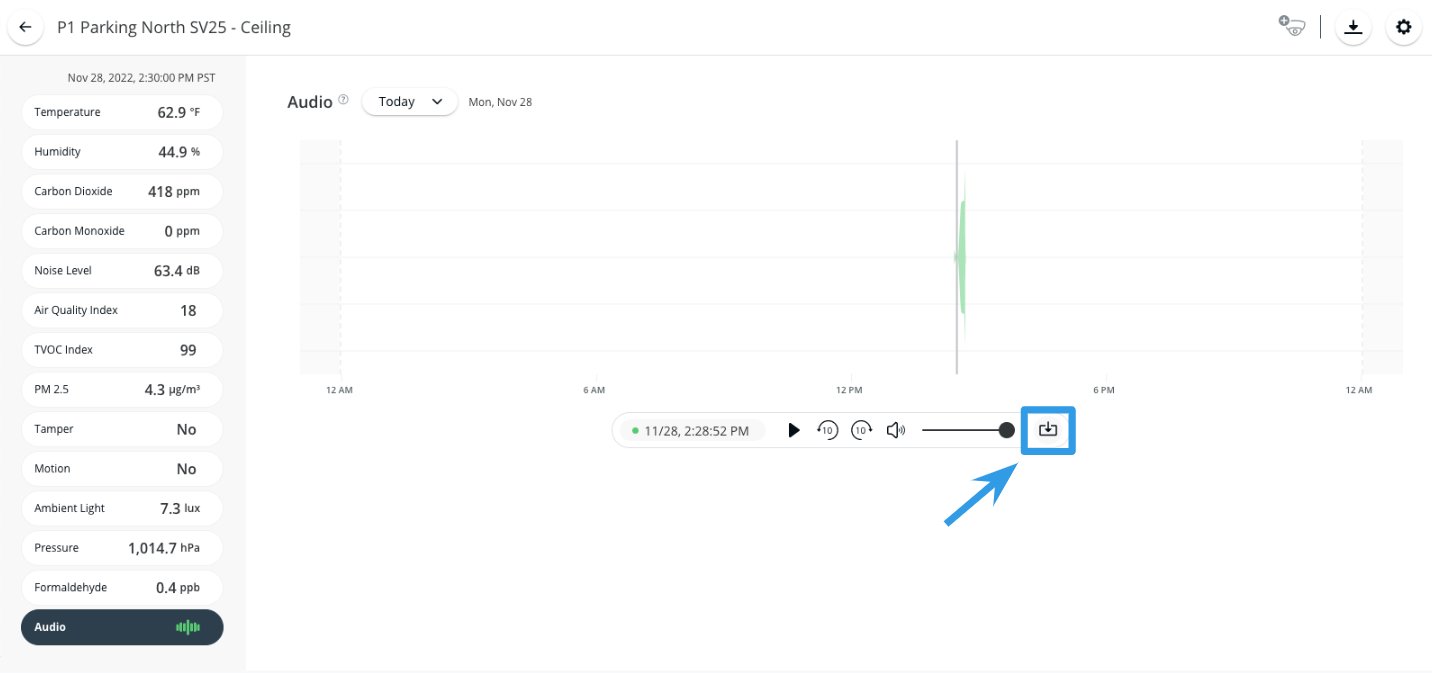The width and height of the screenshot is (1432, 673).
Task: Show the Noise Level graph
Action: tap(121, 270)
